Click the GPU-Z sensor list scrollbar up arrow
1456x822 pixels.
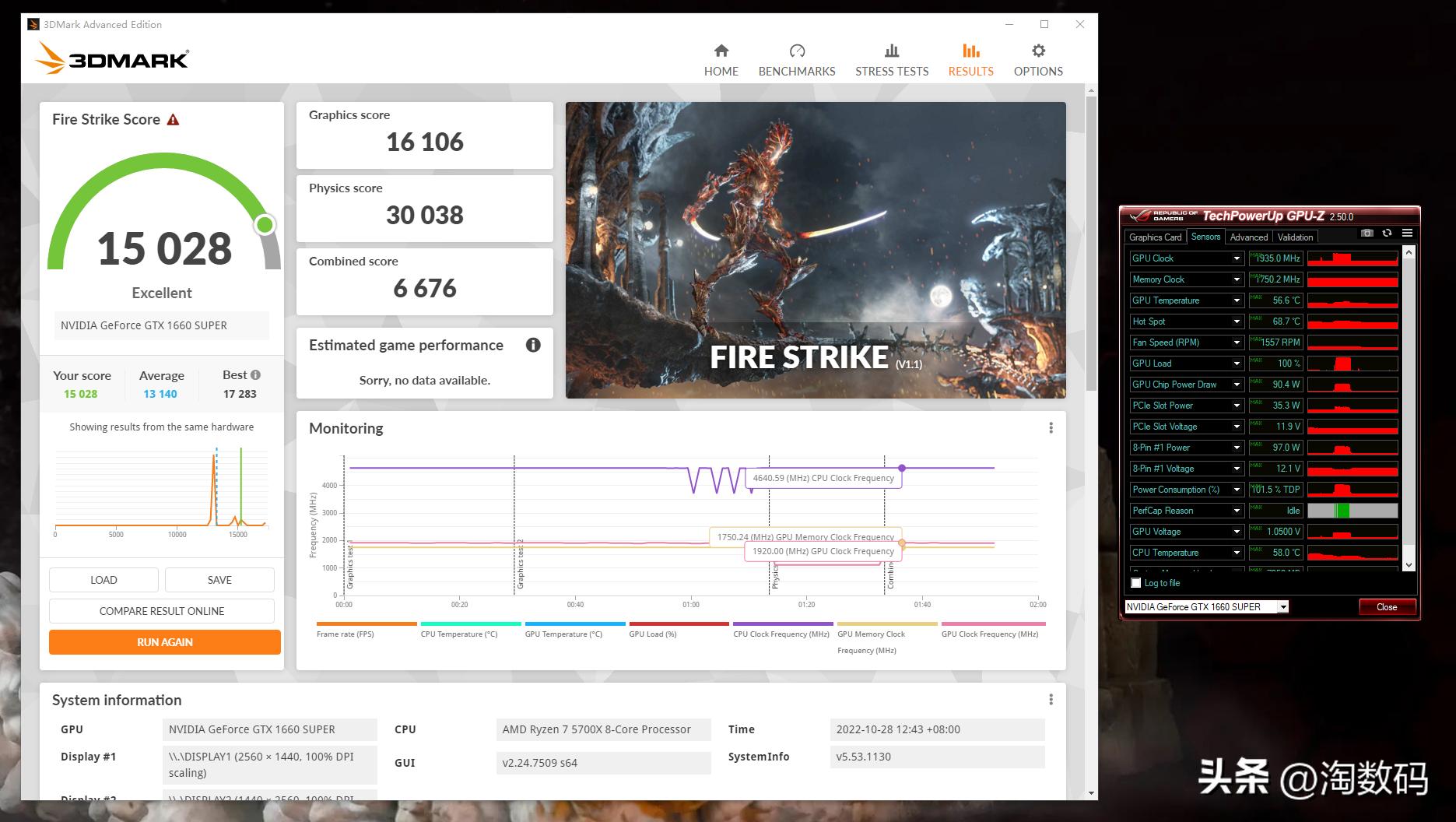[x=1409, y=251]
